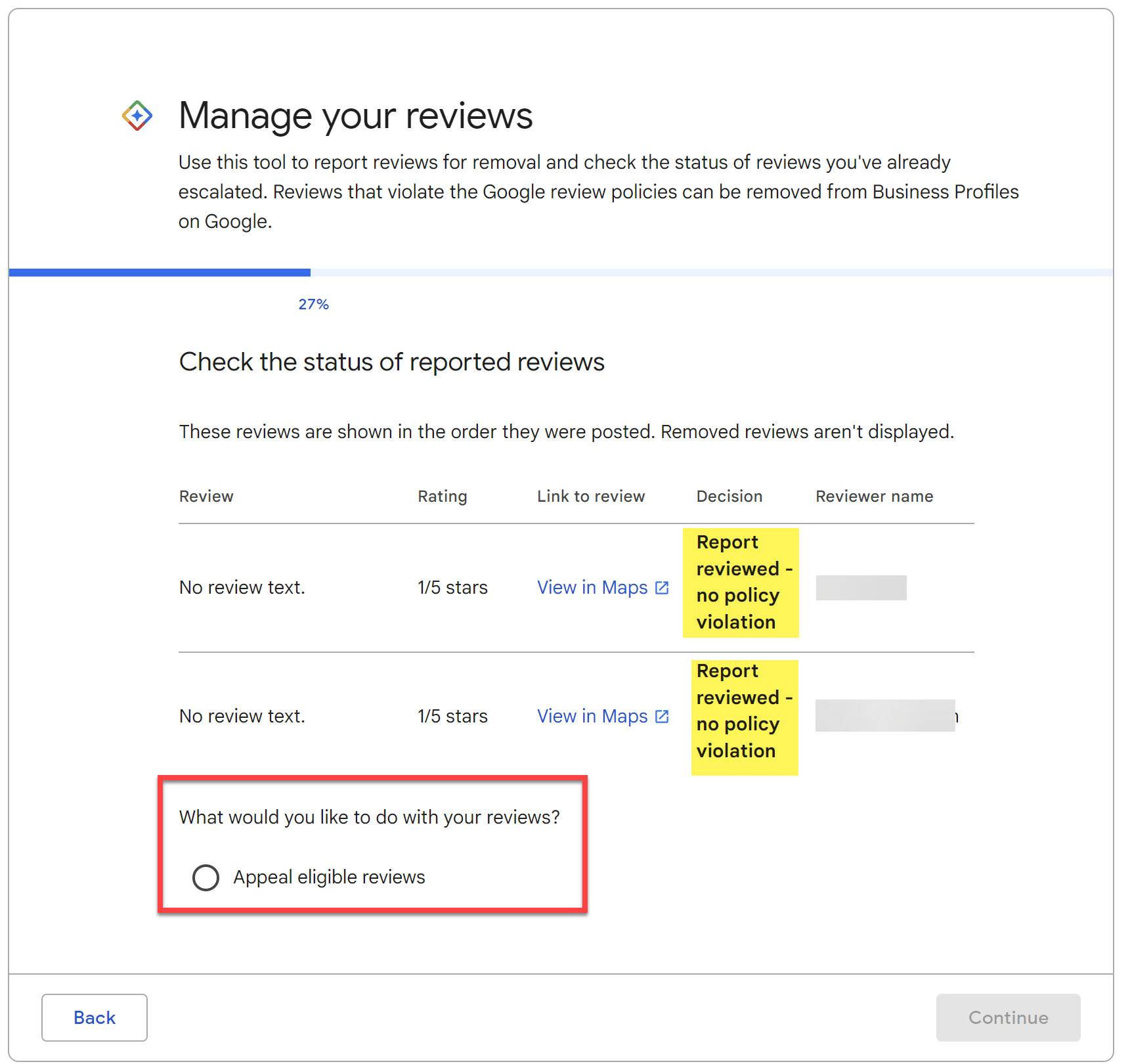
Task: Click the Review column header
Action: click(x=206, y=497)
